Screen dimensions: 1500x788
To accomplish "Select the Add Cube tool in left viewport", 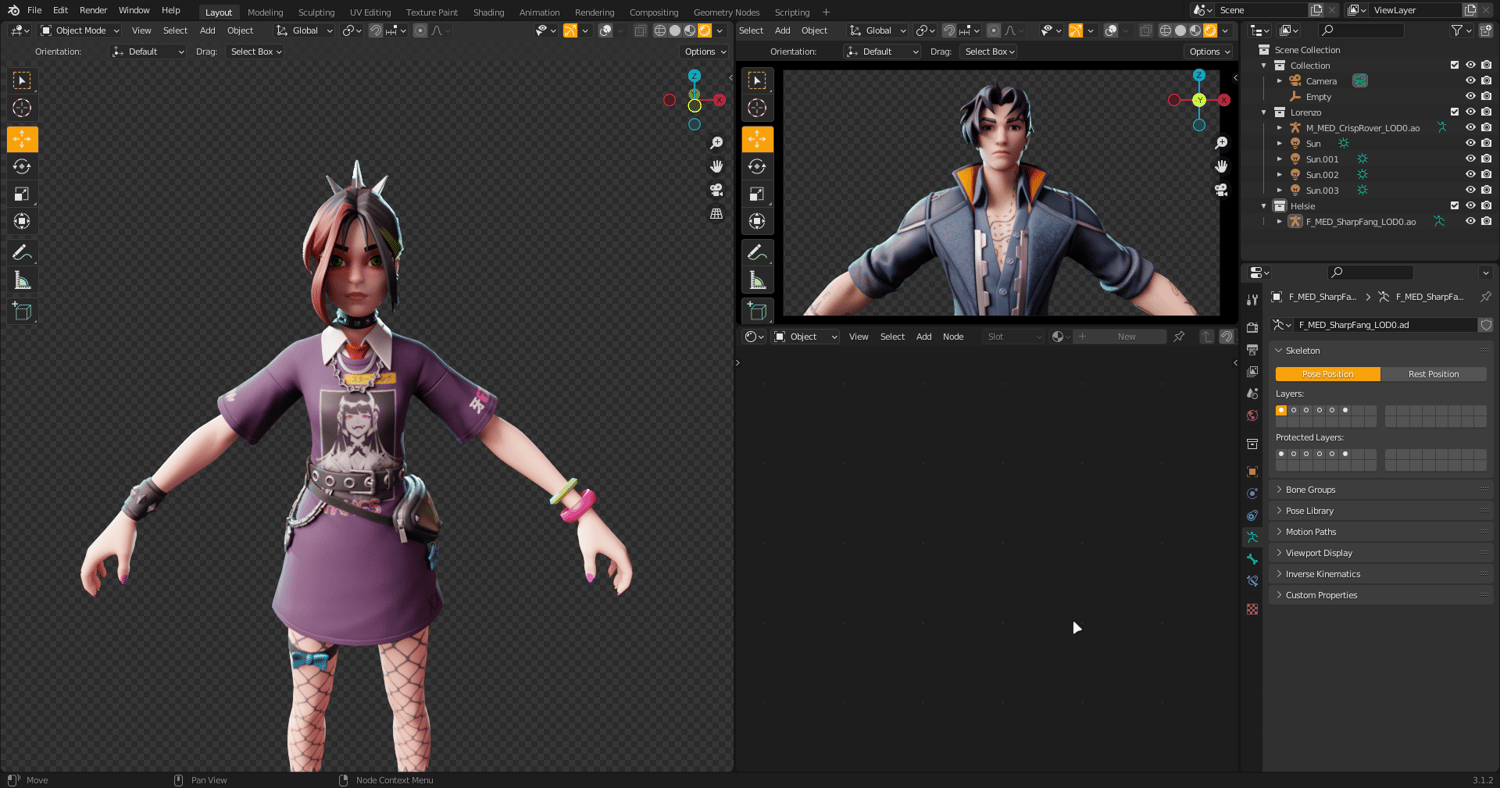I will 22,312.
